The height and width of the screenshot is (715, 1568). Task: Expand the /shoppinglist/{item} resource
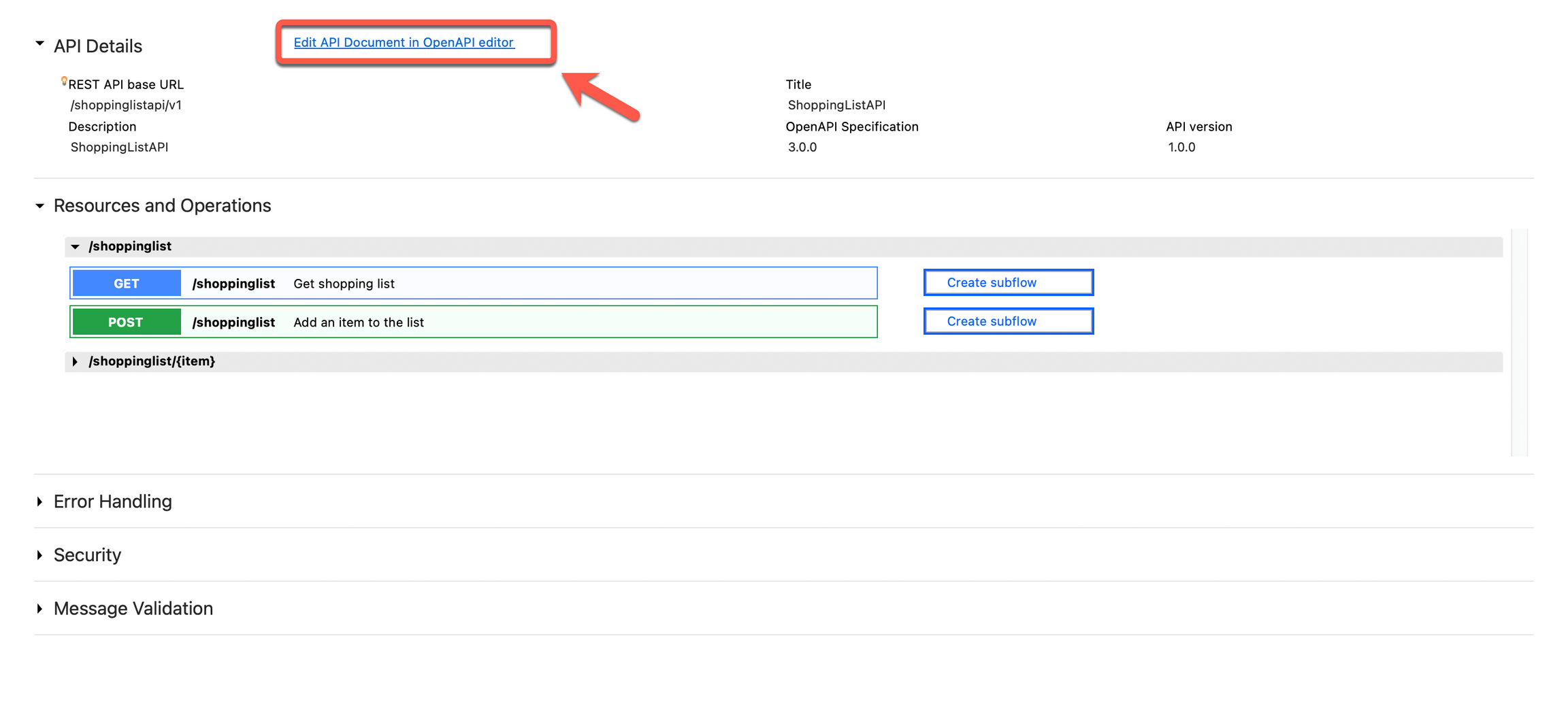76,361
